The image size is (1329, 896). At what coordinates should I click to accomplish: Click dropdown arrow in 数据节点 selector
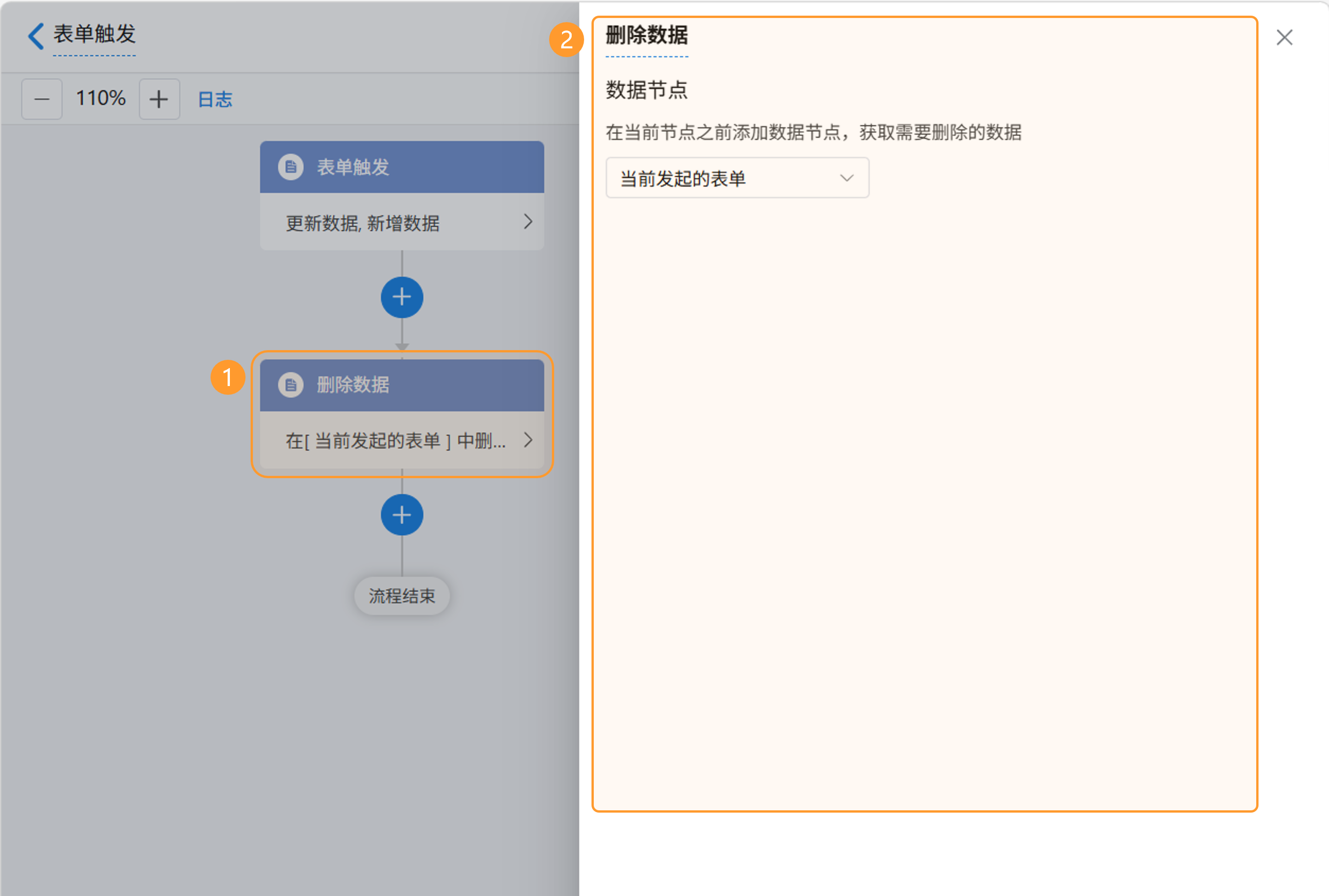[x=846, y=178]
